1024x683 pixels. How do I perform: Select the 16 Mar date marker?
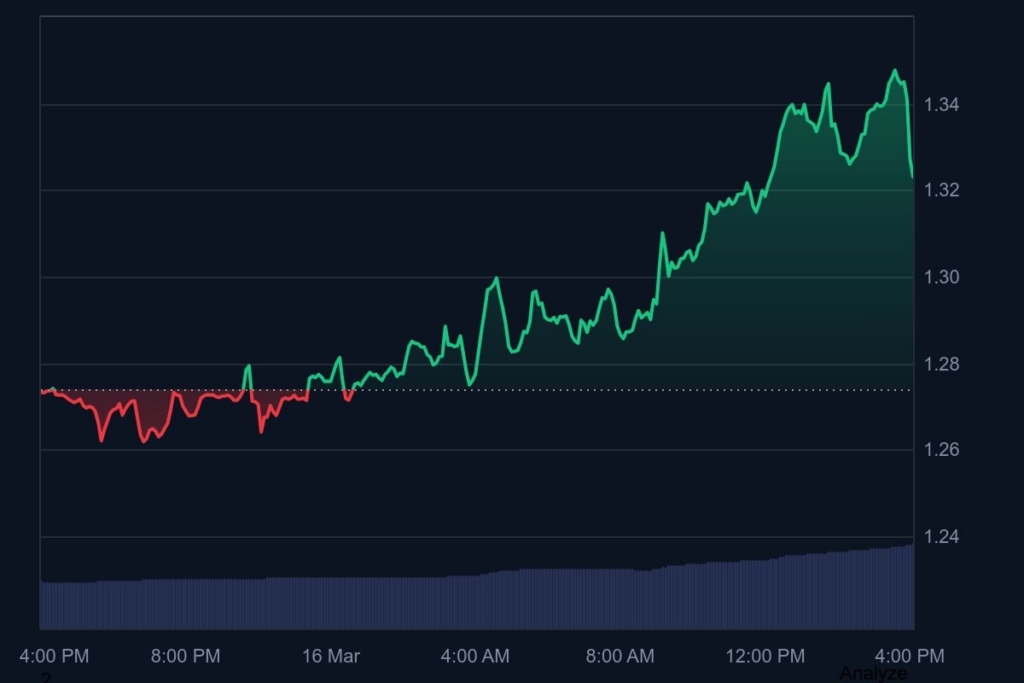point(330,657)
